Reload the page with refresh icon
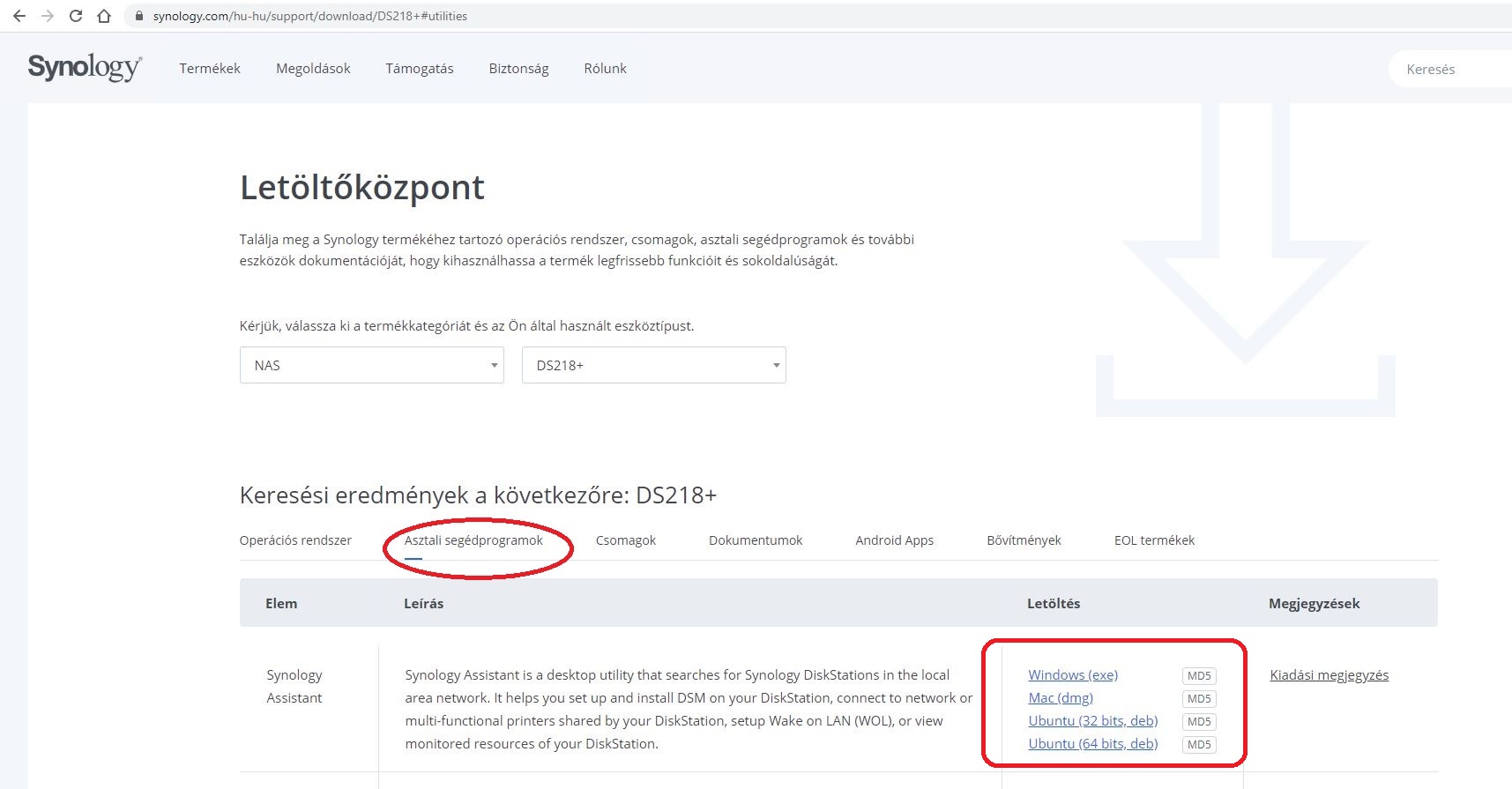The width and height of the screenshot is (1512, 789). tap(76, 16)
